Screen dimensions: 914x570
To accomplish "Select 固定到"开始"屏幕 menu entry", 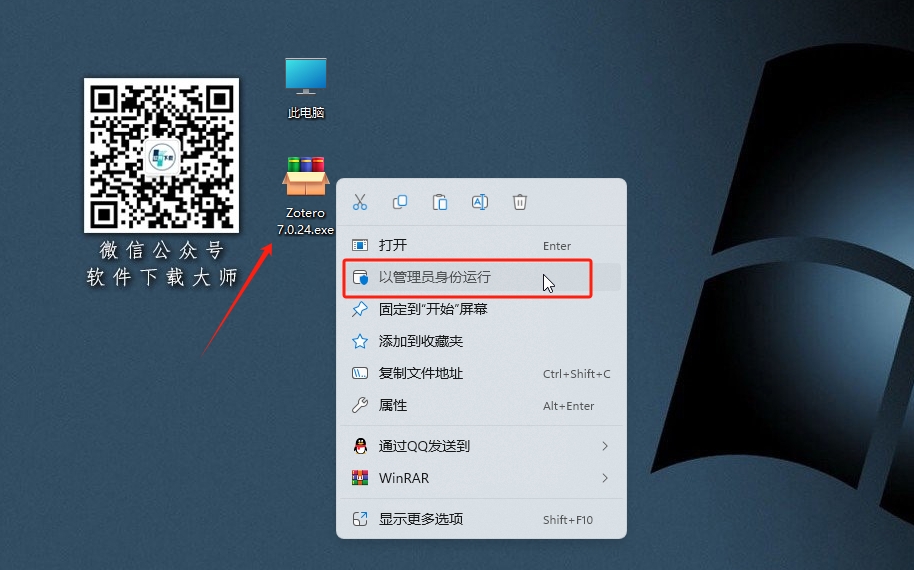I will [x=481, y=309].
